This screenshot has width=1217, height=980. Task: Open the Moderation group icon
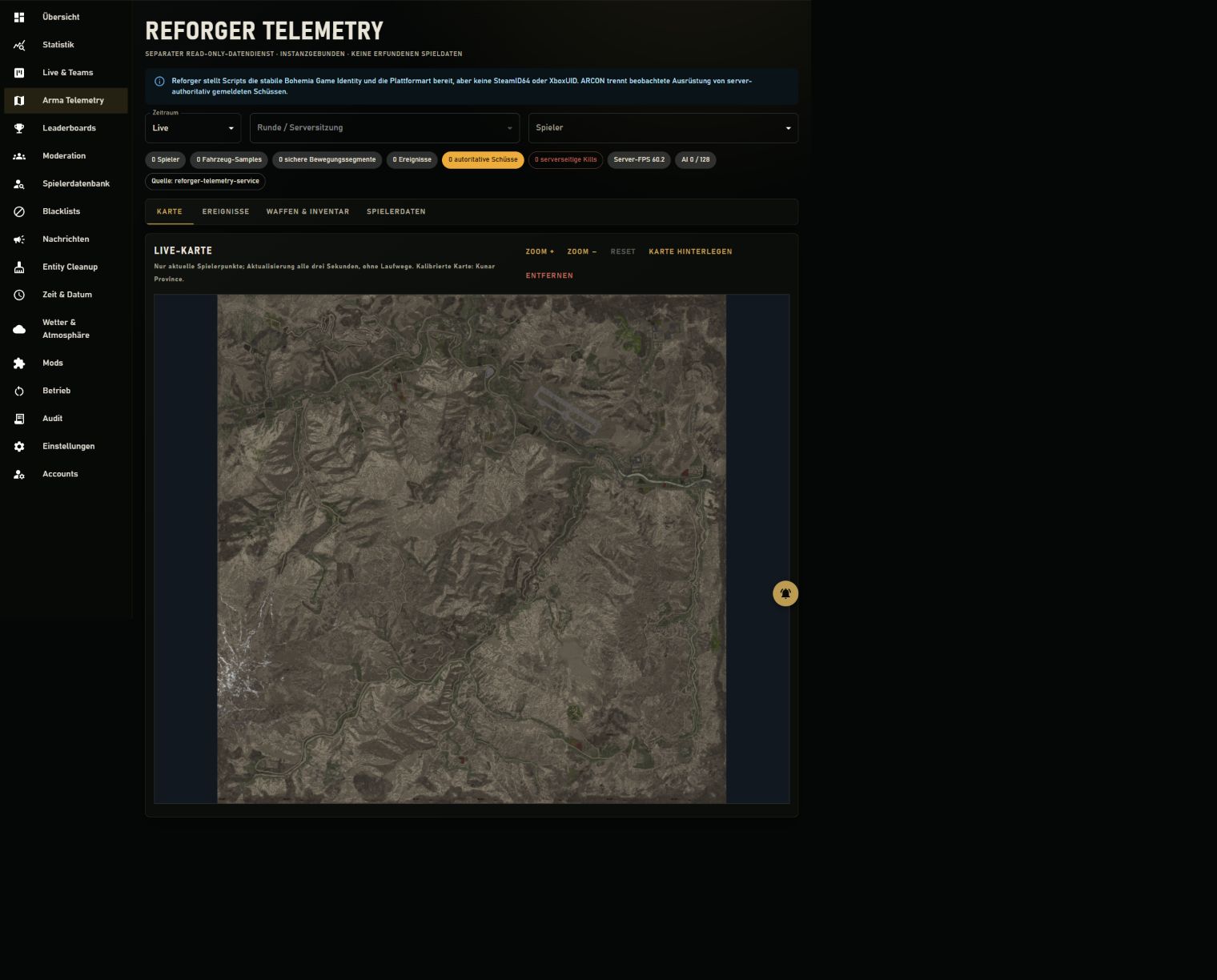19,156
